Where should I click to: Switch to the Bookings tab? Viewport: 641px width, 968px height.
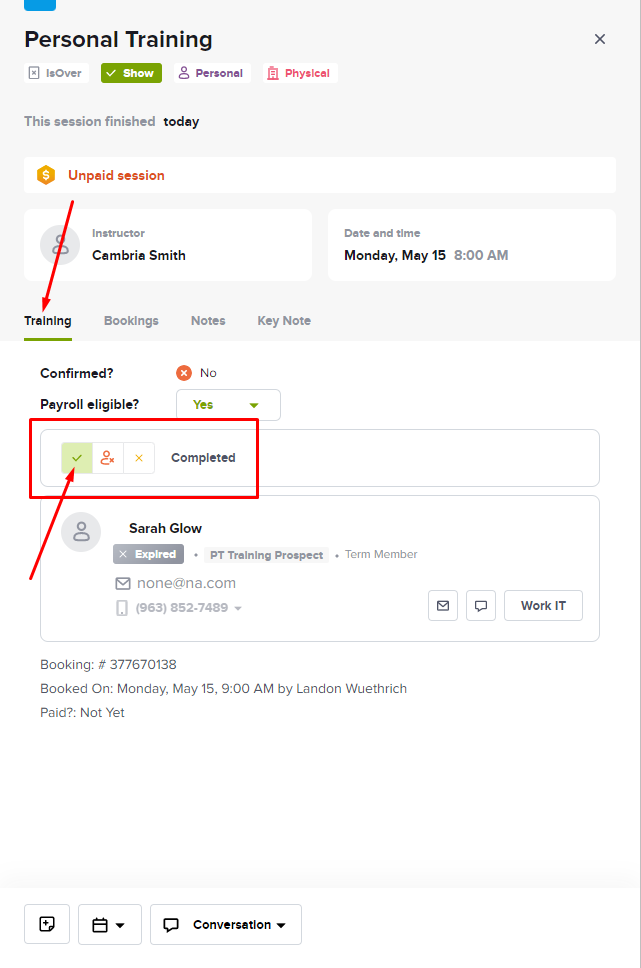click(131, 321)
